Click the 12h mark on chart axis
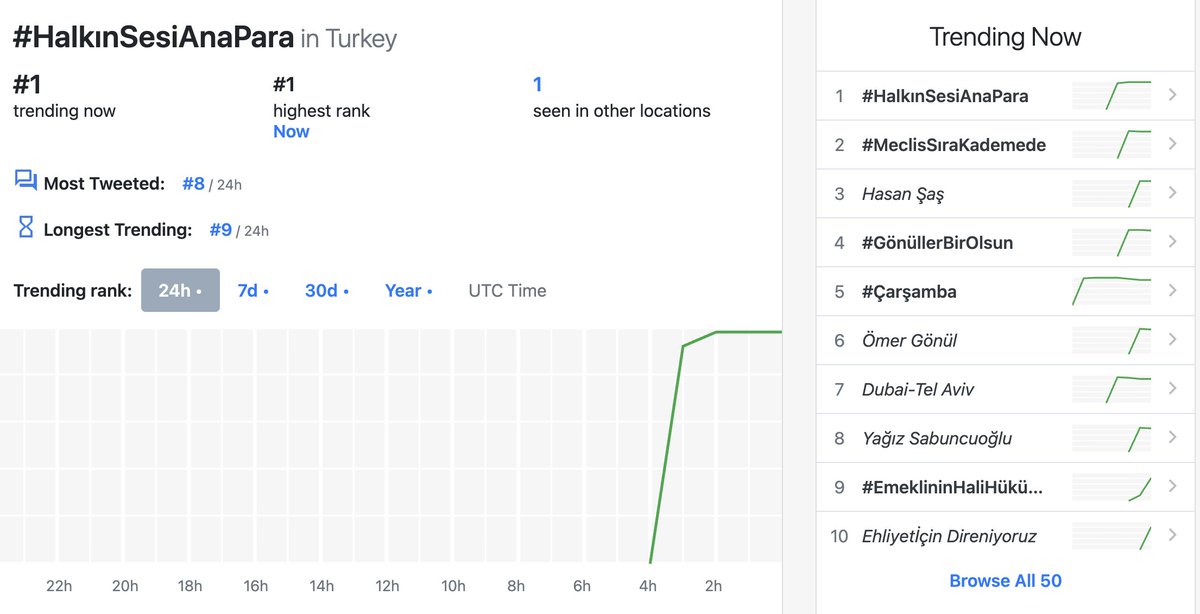The image size is (1200, 614). pos(386,586)
